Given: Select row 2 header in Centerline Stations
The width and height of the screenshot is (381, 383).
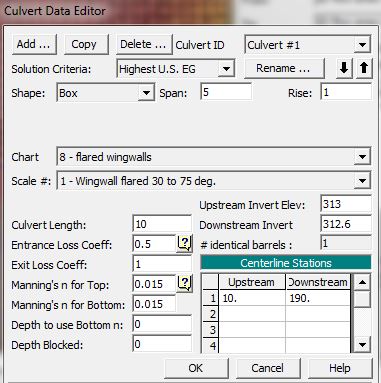Looking at the screenshot, I should click(211, 314).
